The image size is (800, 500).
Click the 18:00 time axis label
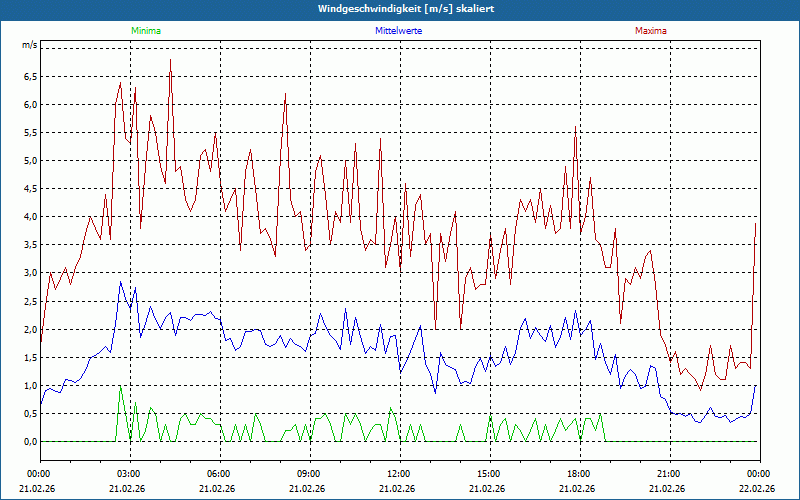(x=580, y=474)
